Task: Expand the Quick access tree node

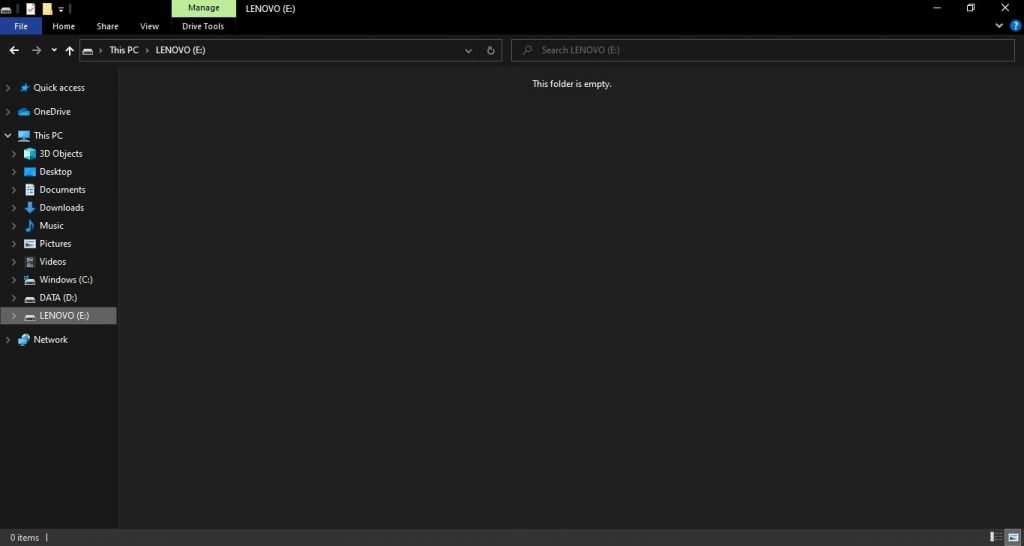Action: click(8, 88)
